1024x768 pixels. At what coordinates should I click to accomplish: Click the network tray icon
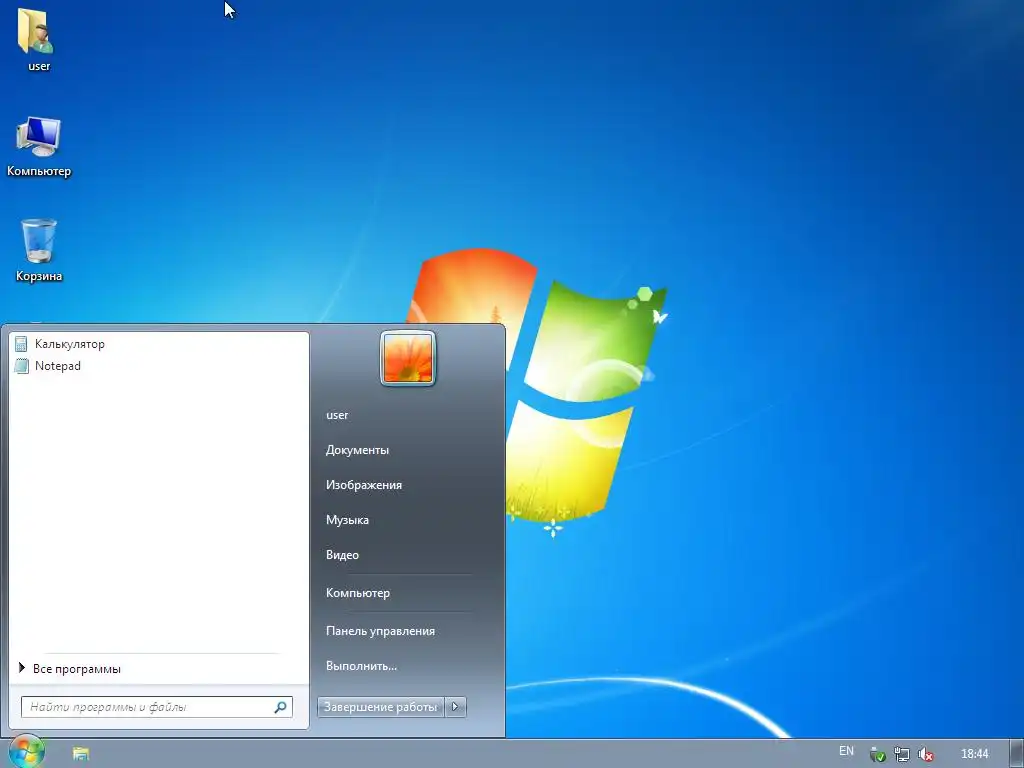902,754
